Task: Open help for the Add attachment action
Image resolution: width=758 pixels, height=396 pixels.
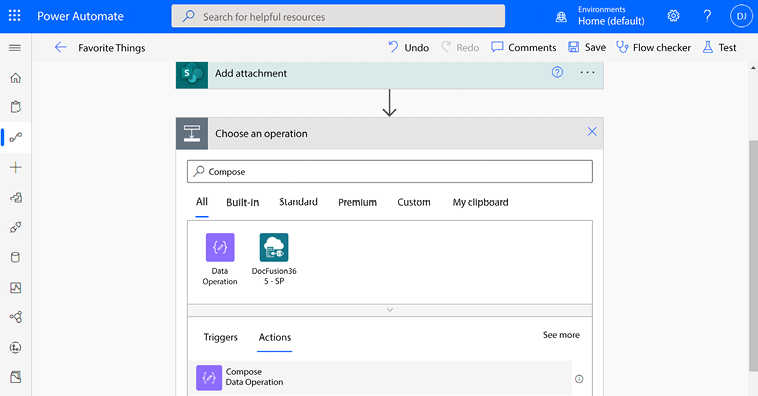Action: 557,72
